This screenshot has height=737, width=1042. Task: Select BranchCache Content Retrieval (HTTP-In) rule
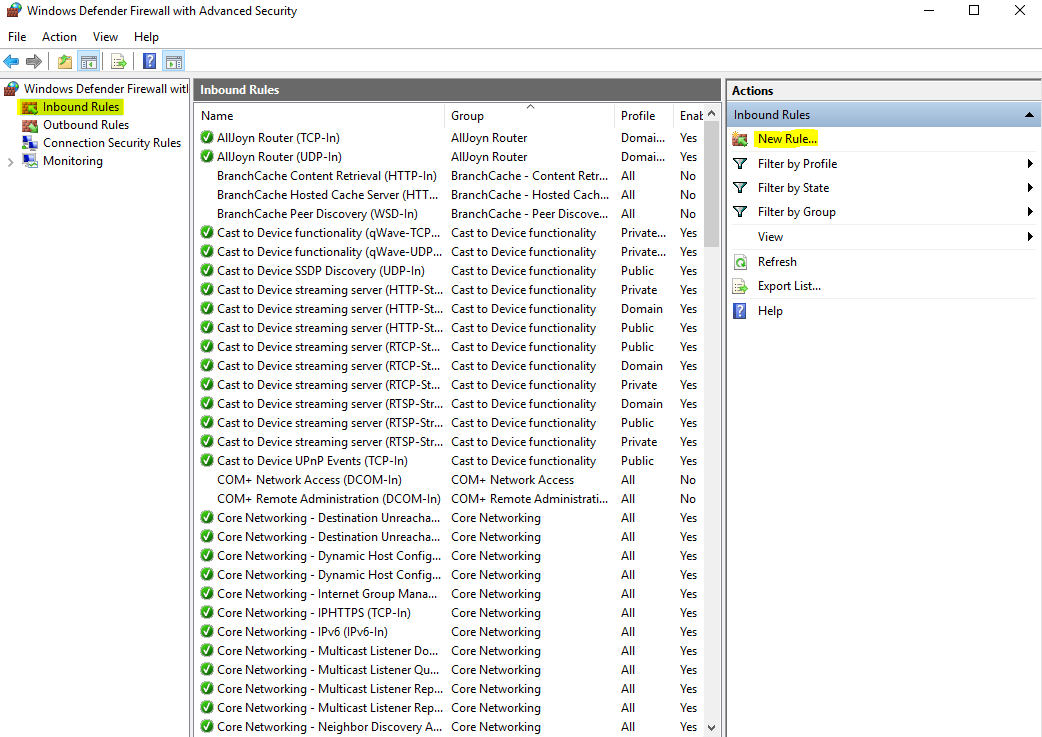(x=449, y=176)
